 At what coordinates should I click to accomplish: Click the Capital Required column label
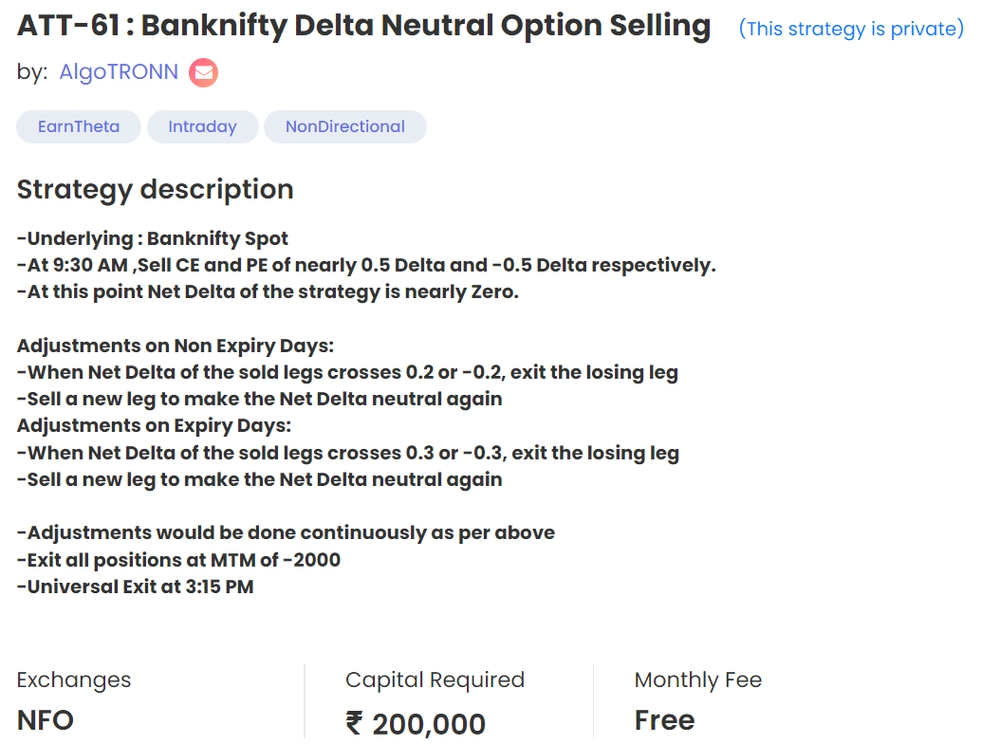pyautogui.click(x=435, y=680)
